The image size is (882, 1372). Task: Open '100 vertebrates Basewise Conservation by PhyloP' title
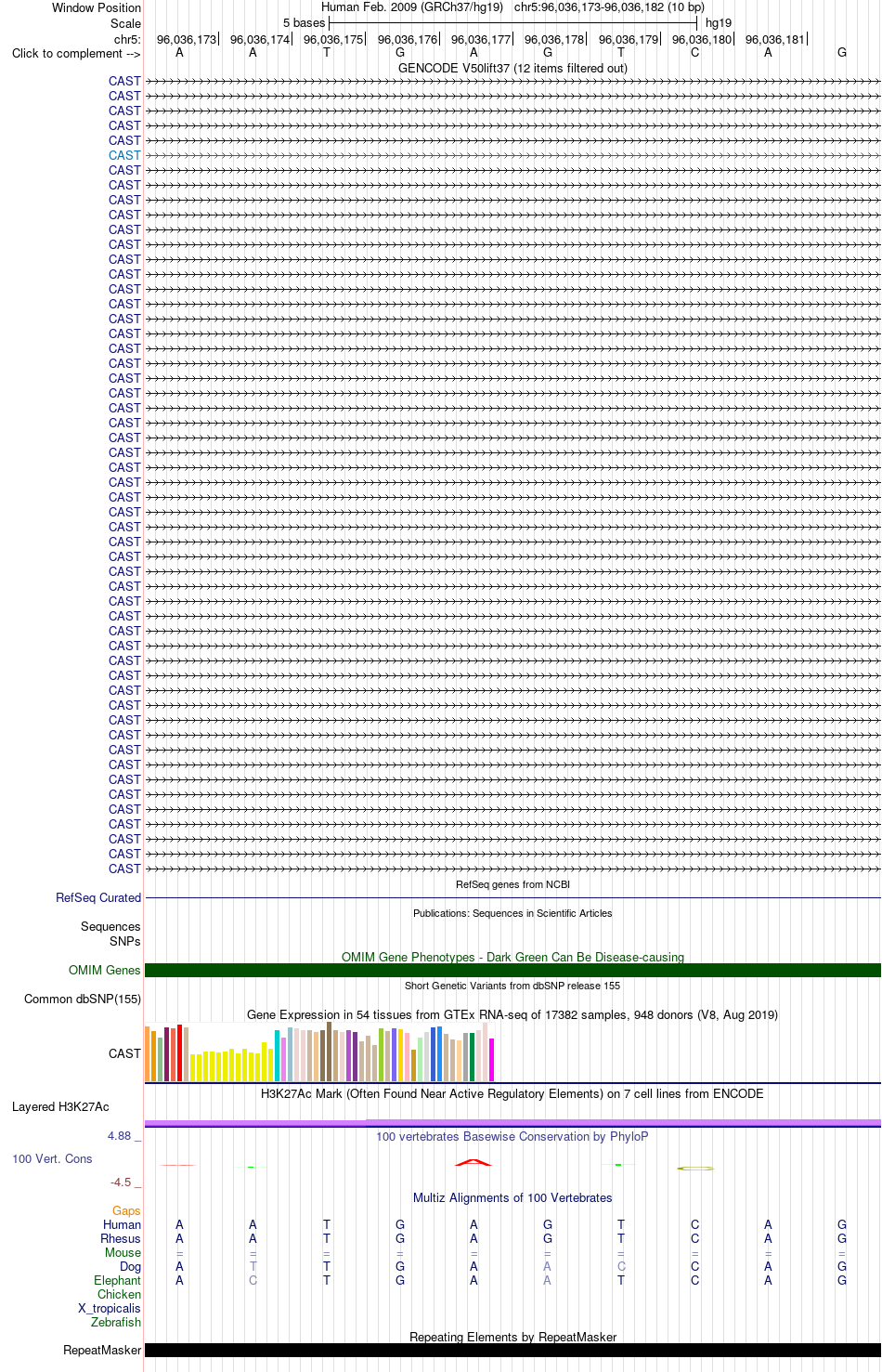(512, 1136)
